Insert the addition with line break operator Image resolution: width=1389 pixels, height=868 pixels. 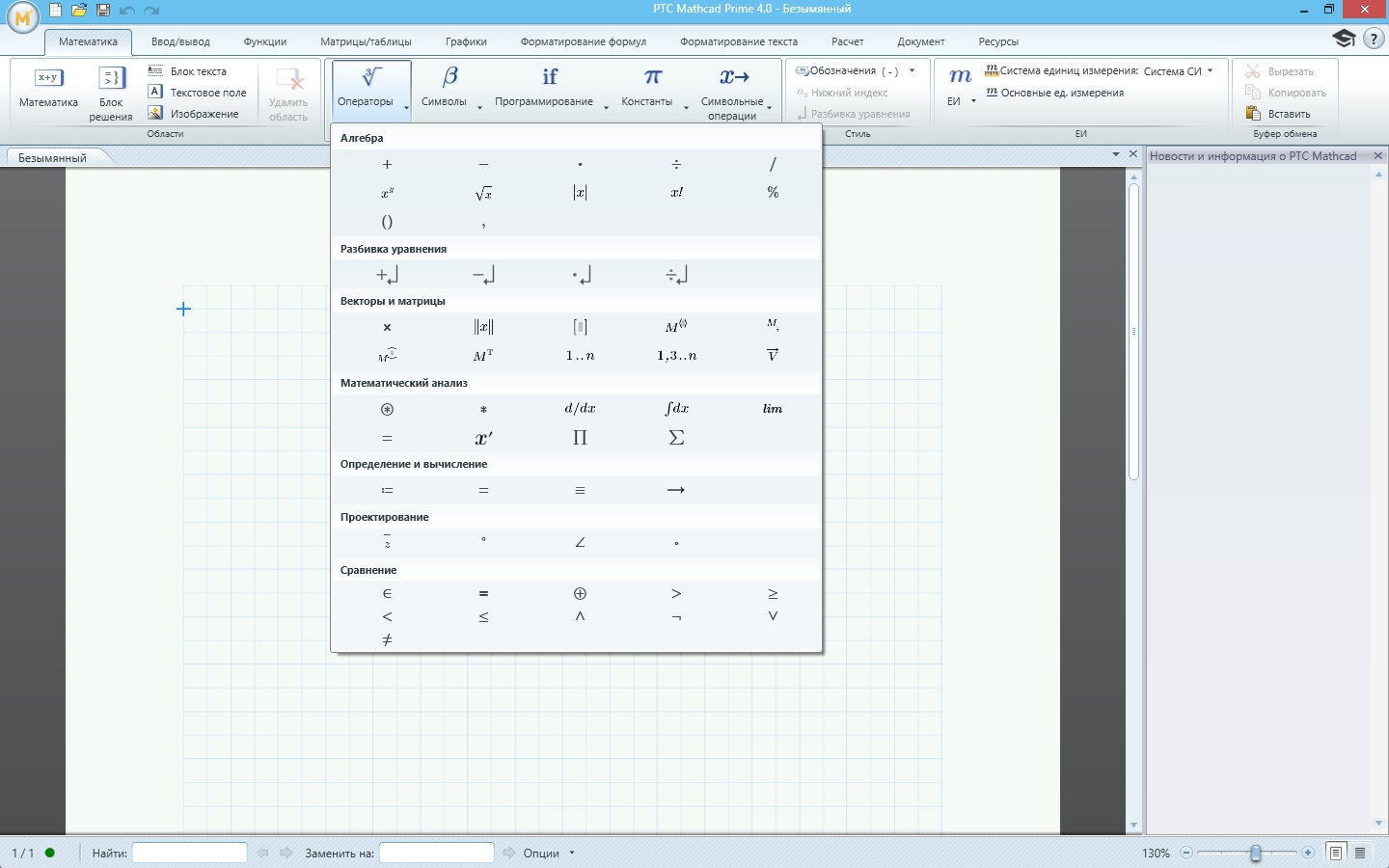387,276
